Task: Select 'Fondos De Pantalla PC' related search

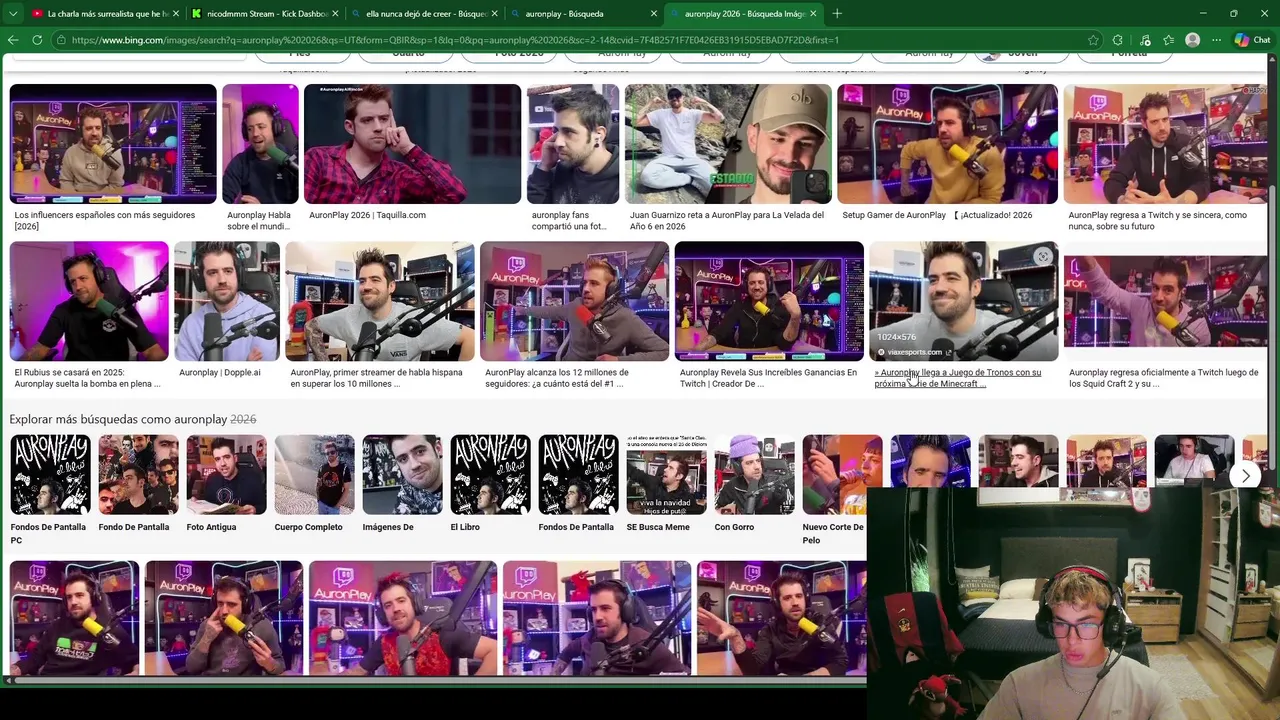Action: [x=50, y=490]
